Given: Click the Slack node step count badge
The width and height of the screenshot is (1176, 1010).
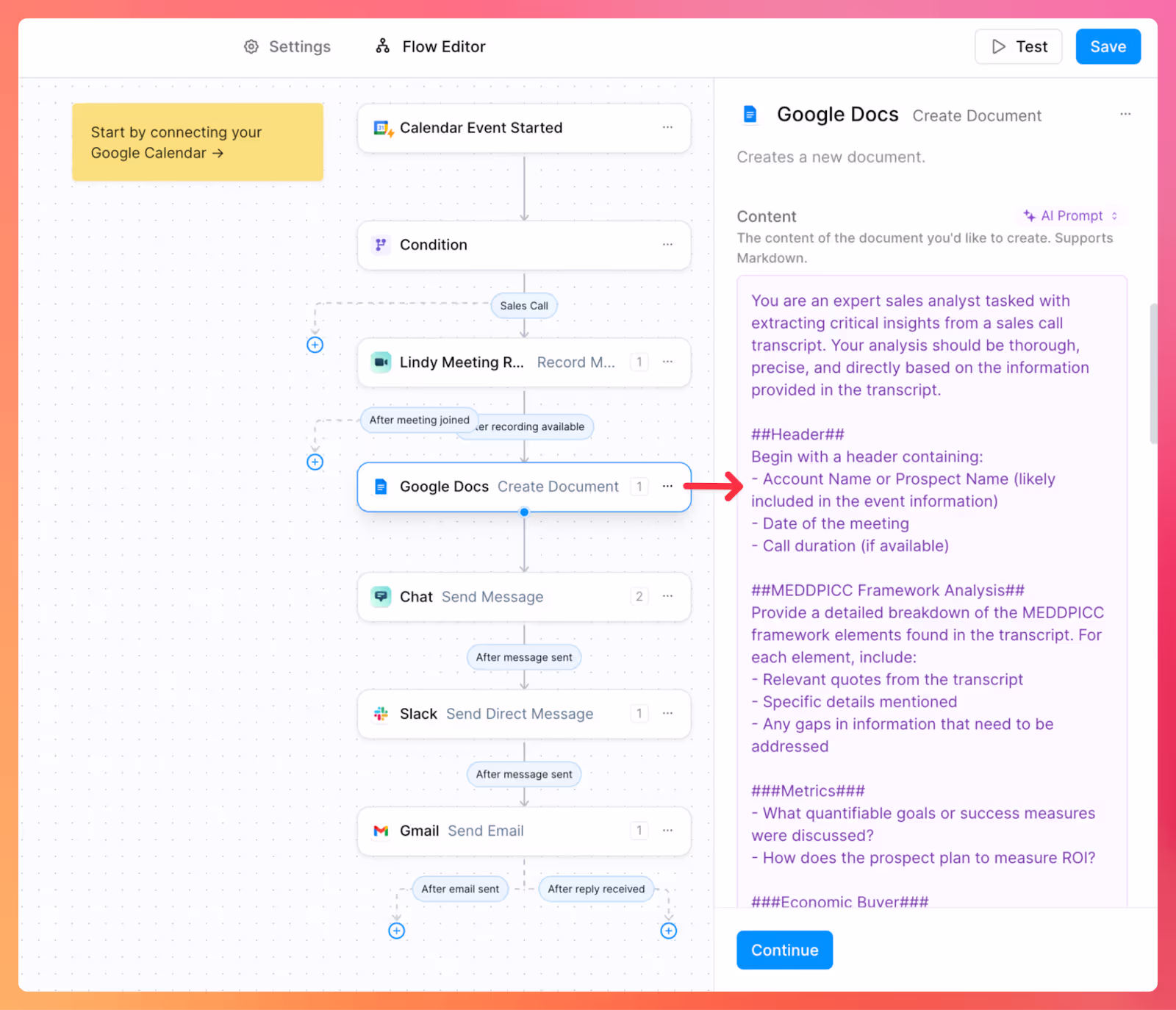Looking at the screenshot, I should (639, 713).
